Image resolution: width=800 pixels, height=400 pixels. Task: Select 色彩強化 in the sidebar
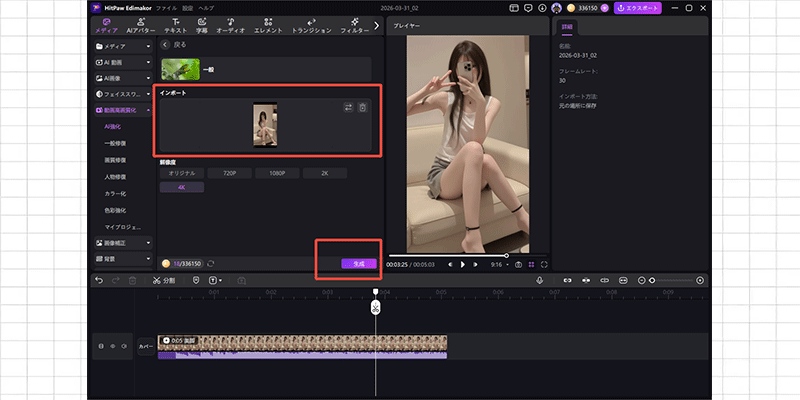tap(115, 210)
